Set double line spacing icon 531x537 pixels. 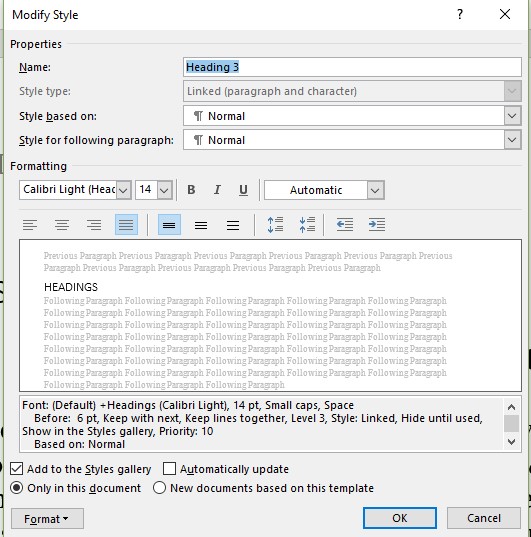[x=233, y=225]
